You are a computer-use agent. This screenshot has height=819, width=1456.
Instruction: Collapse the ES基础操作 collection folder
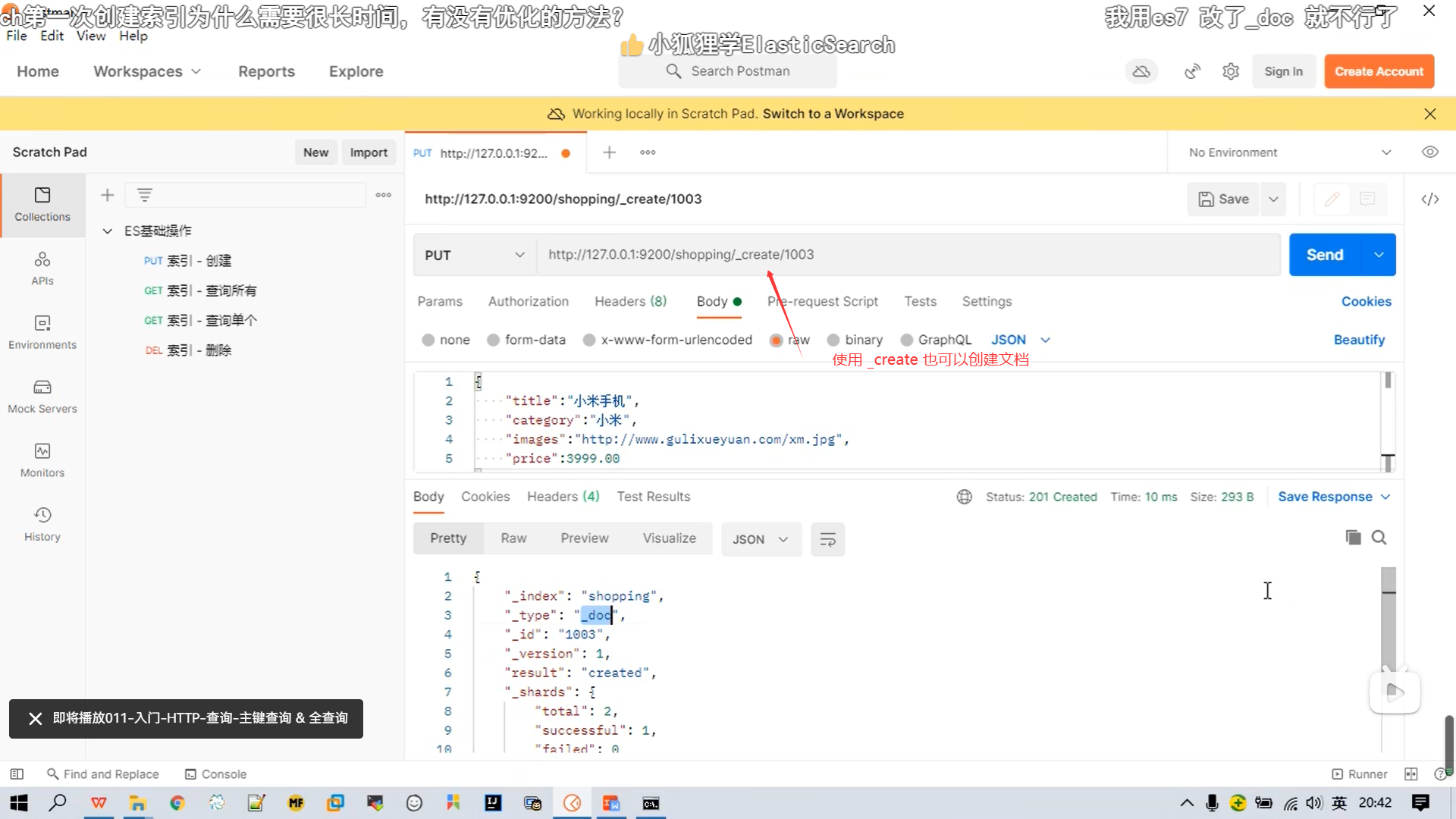(x=108, y=231)
